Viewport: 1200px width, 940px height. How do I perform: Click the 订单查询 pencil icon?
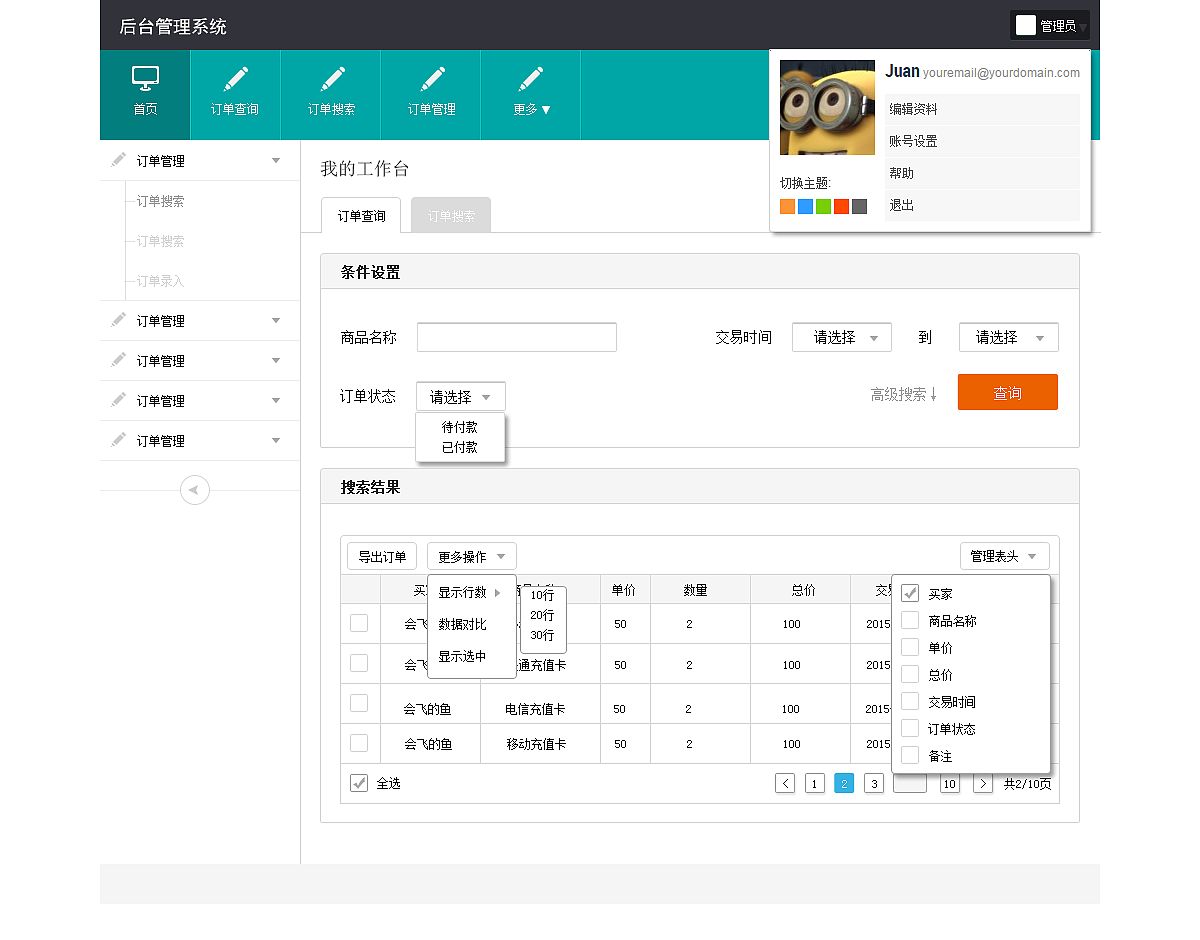[235, 76]
